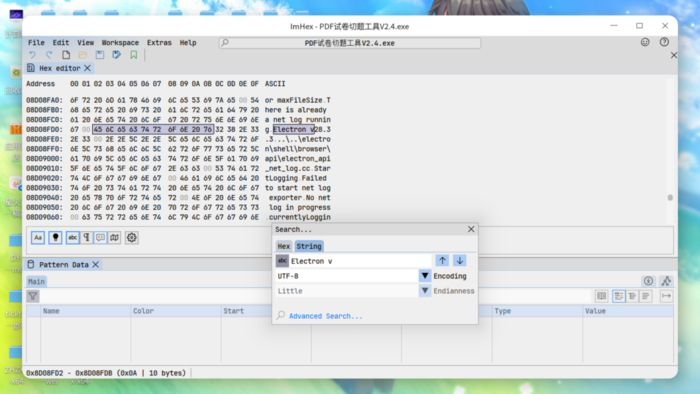Save the file with the floppy disk icon
The width and height of the screenshot is (700, 394).
[x=100, y=55]
